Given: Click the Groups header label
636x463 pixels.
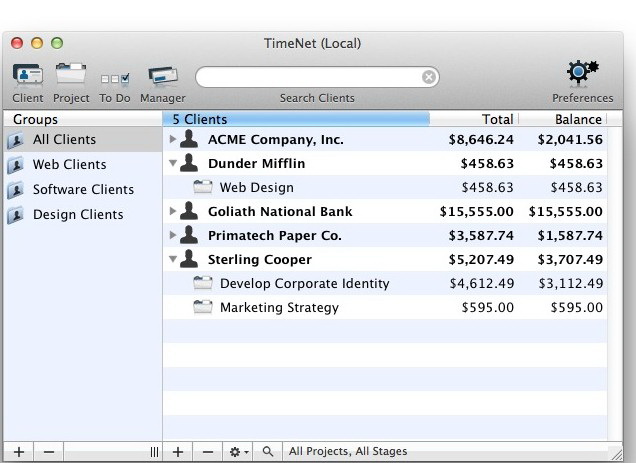Looking at the screenshot, I should [x=35, y=119].
